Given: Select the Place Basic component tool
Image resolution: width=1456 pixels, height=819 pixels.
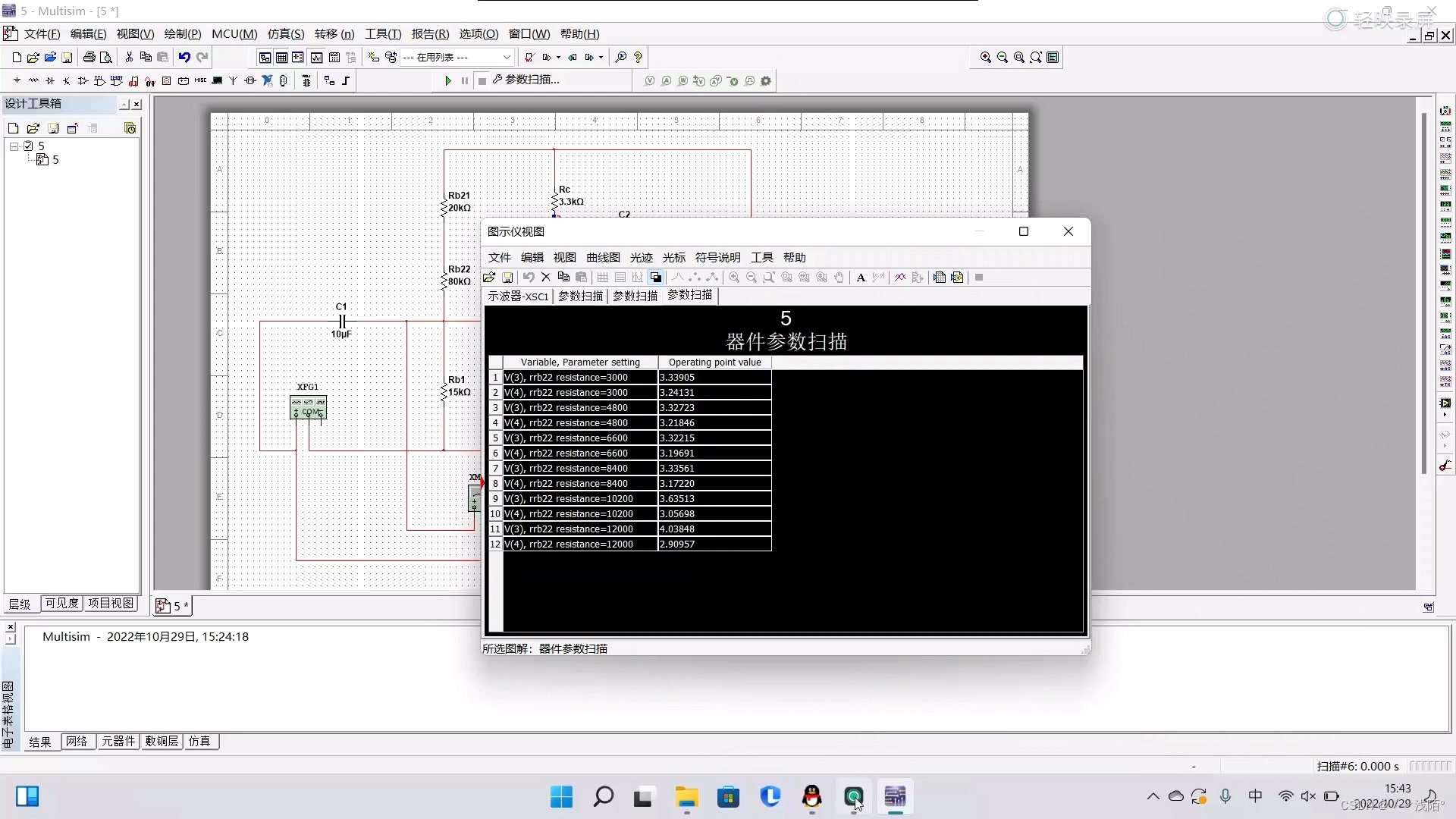Looking at the screenshot, I should (x=33, y=81).
